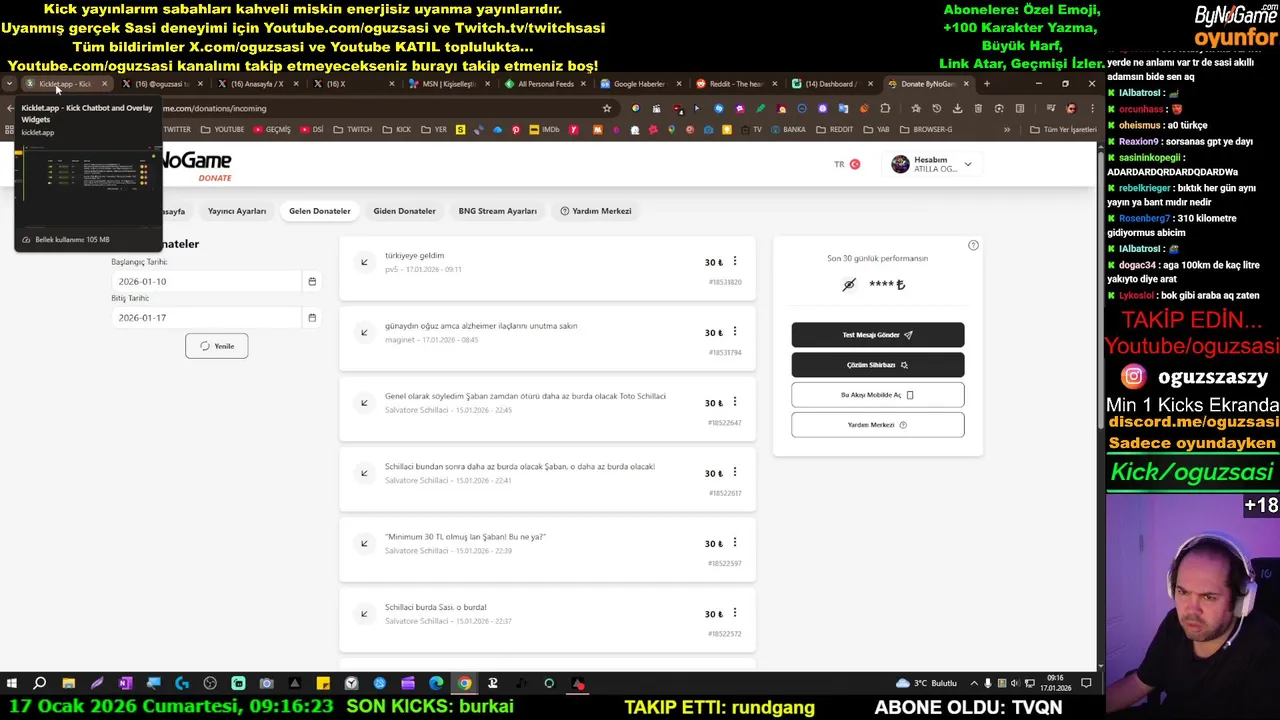
Task: Show hidden system tray icons
Action: pos(975,683)
